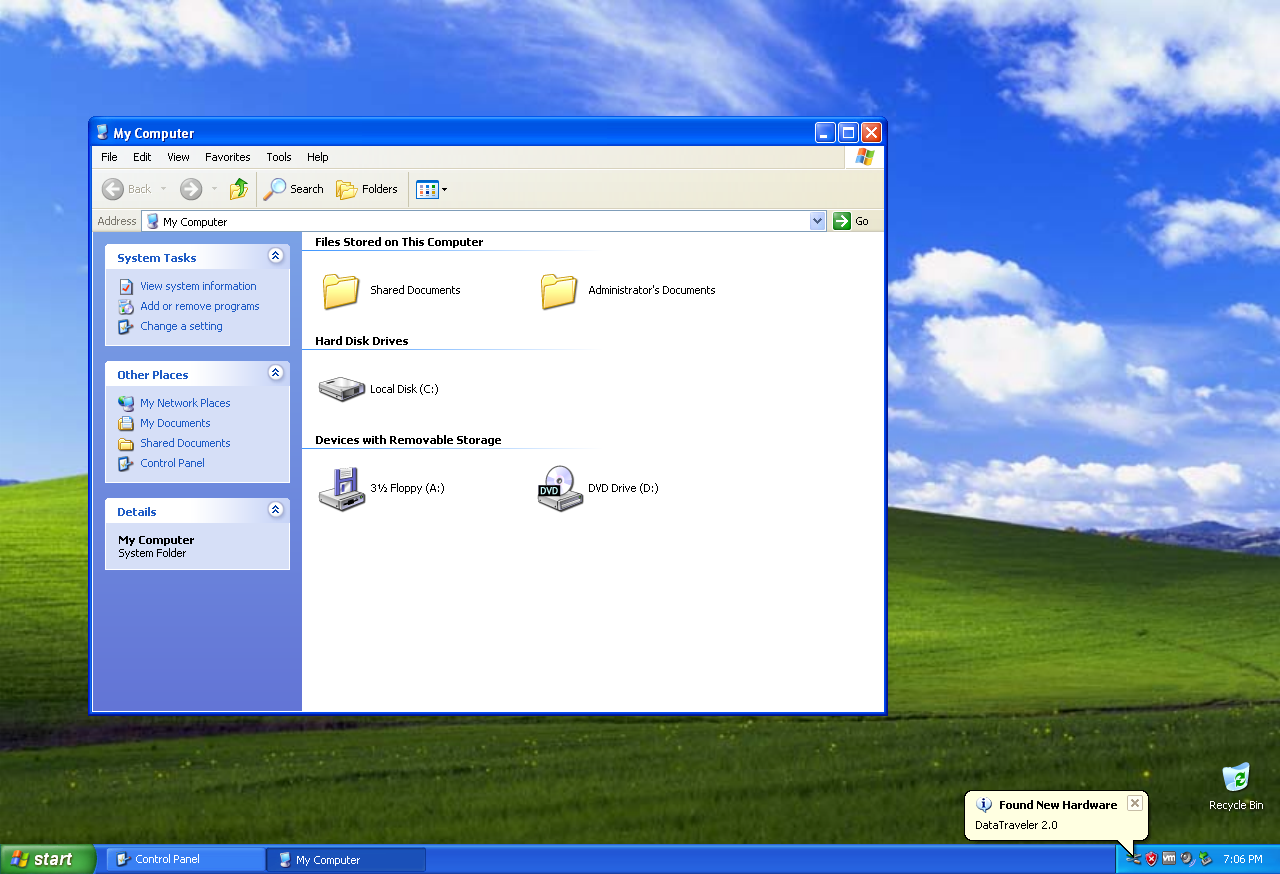Toggle the Folders pane button
Screen dimensions: 1280x874
tap(367, 189)
